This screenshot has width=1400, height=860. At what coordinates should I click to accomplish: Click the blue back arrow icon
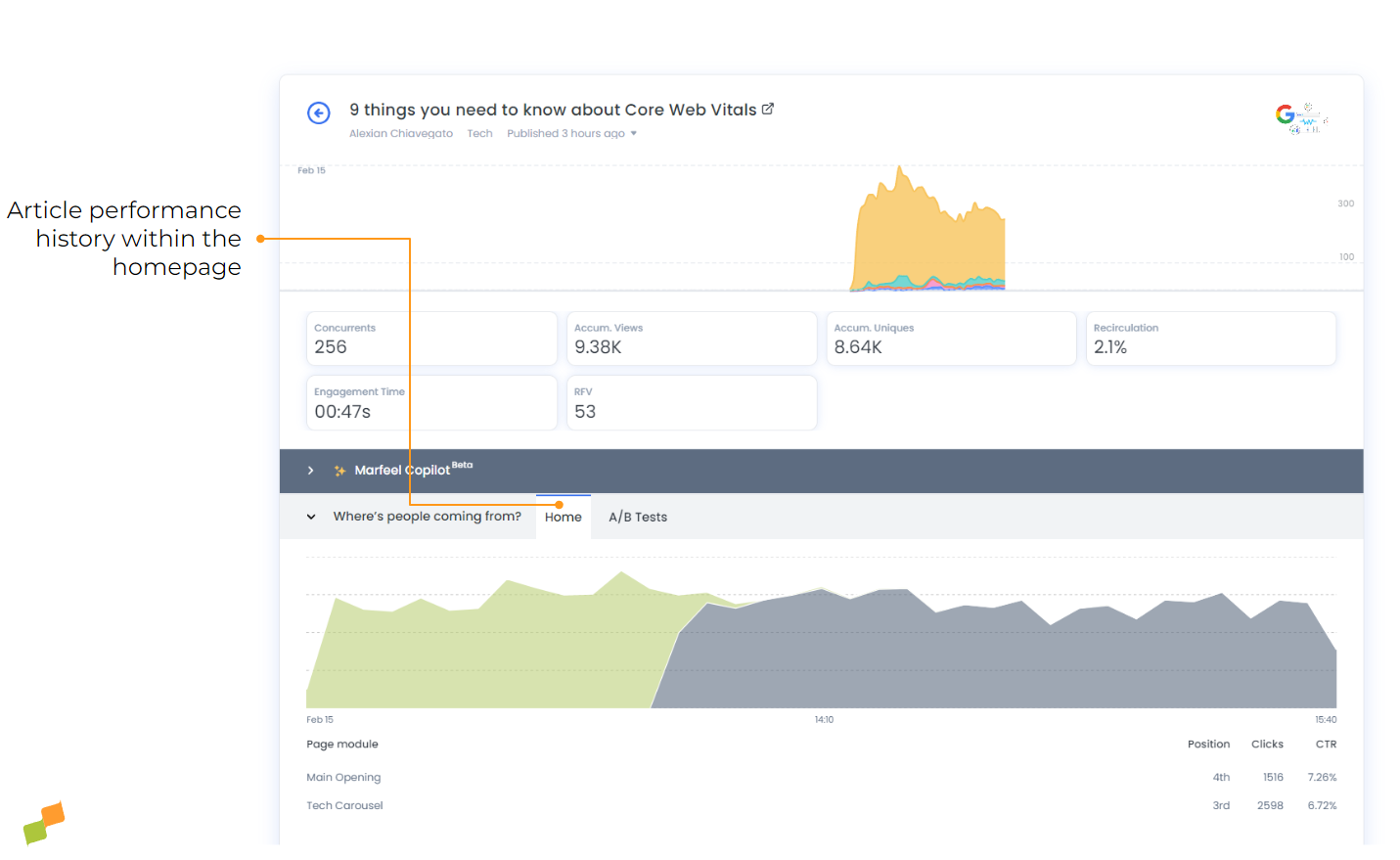[318, 113]
